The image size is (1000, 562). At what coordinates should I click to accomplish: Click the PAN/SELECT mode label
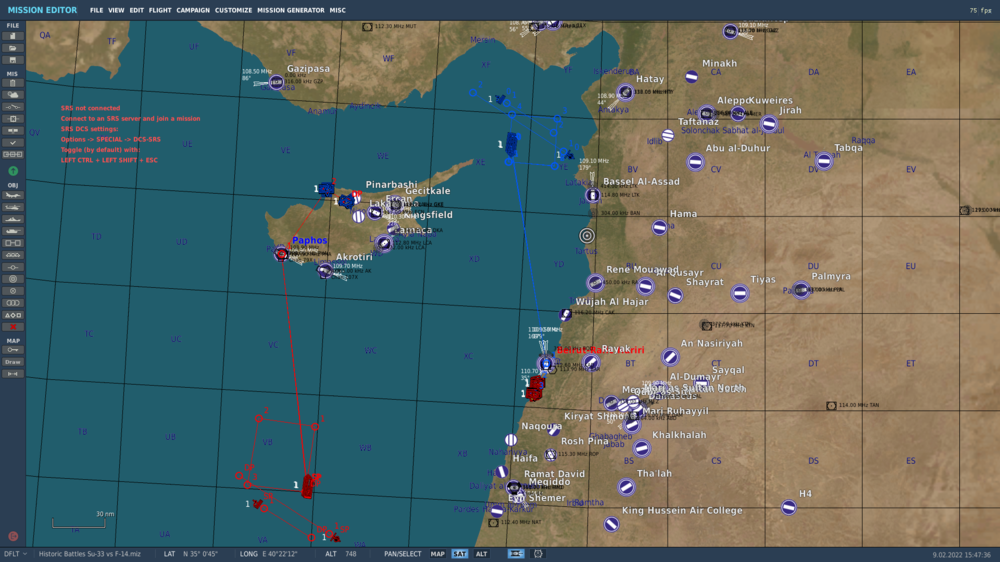402,554
